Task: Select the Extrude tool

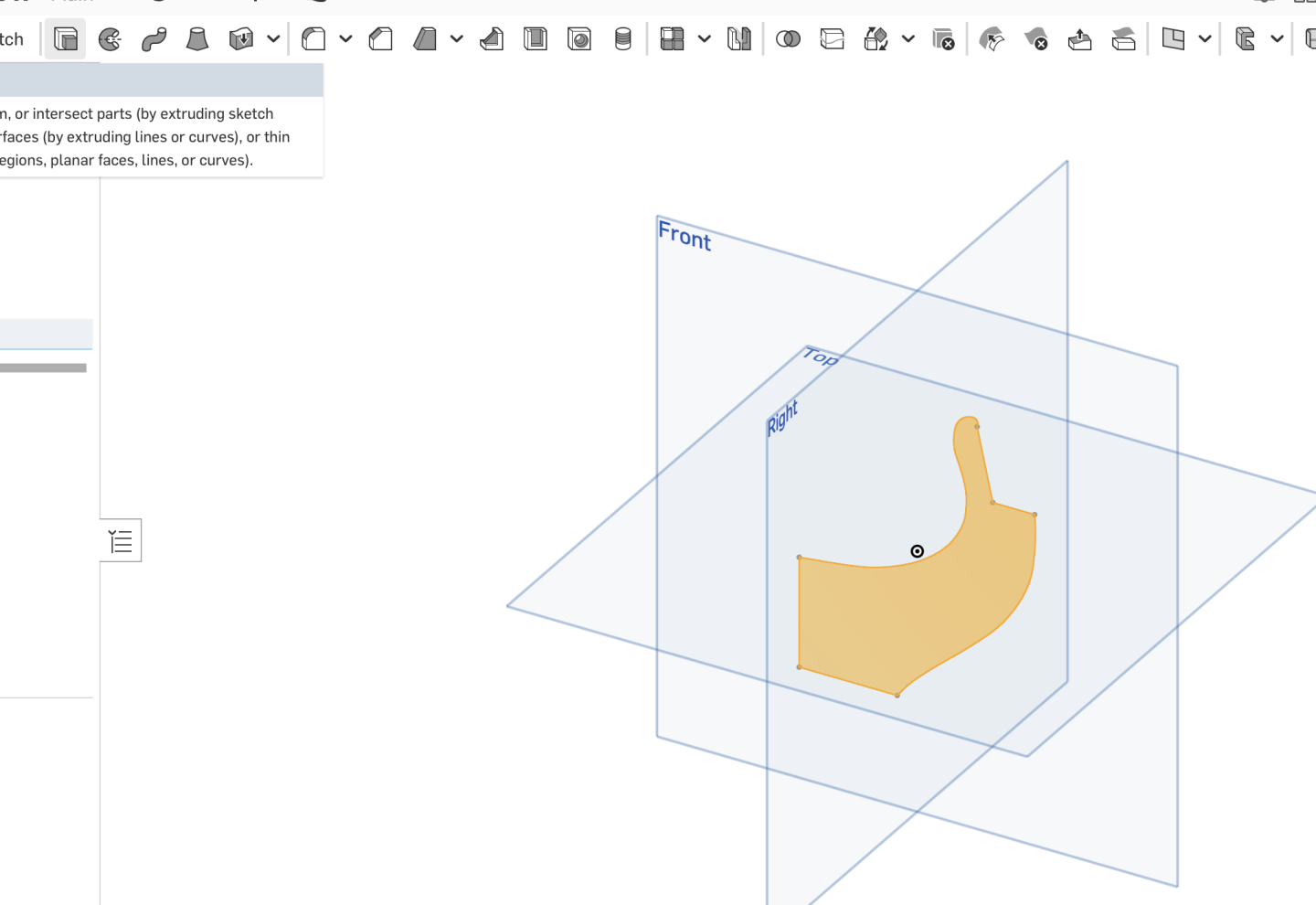Action: point(65,39)
